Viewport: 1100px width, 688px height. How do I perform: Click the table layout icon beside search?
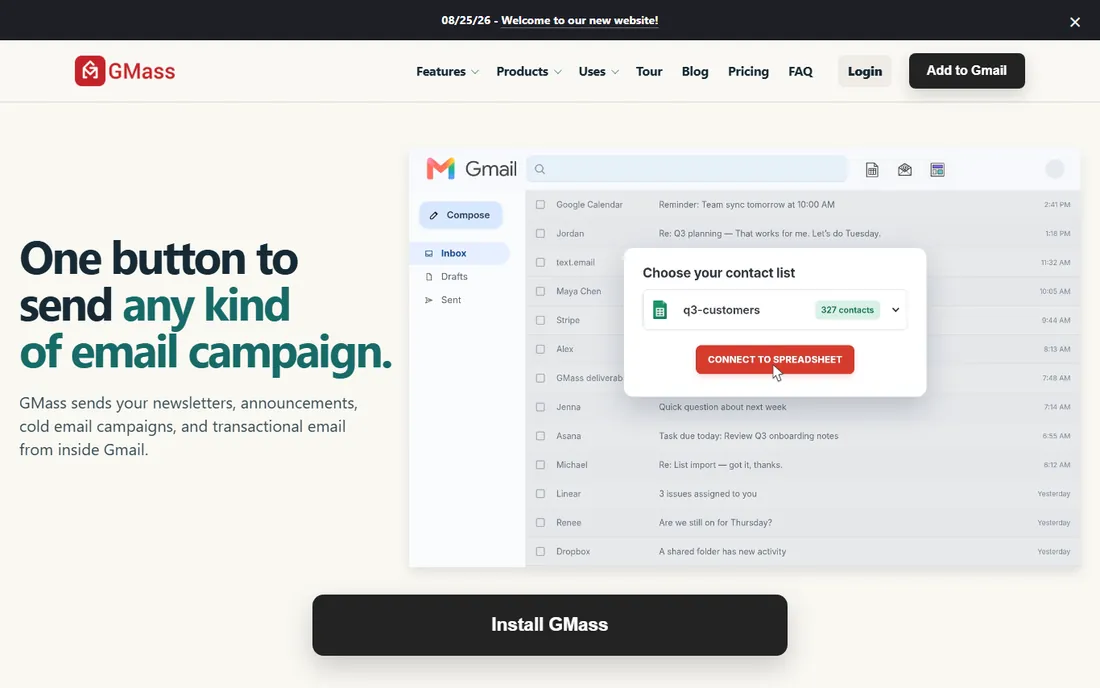937,170
